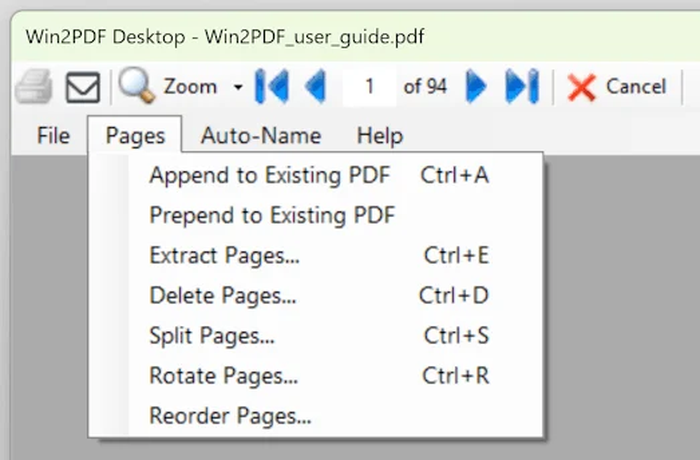
Task: Open the Auto-Name menu
Action: (x=261, y=136)
